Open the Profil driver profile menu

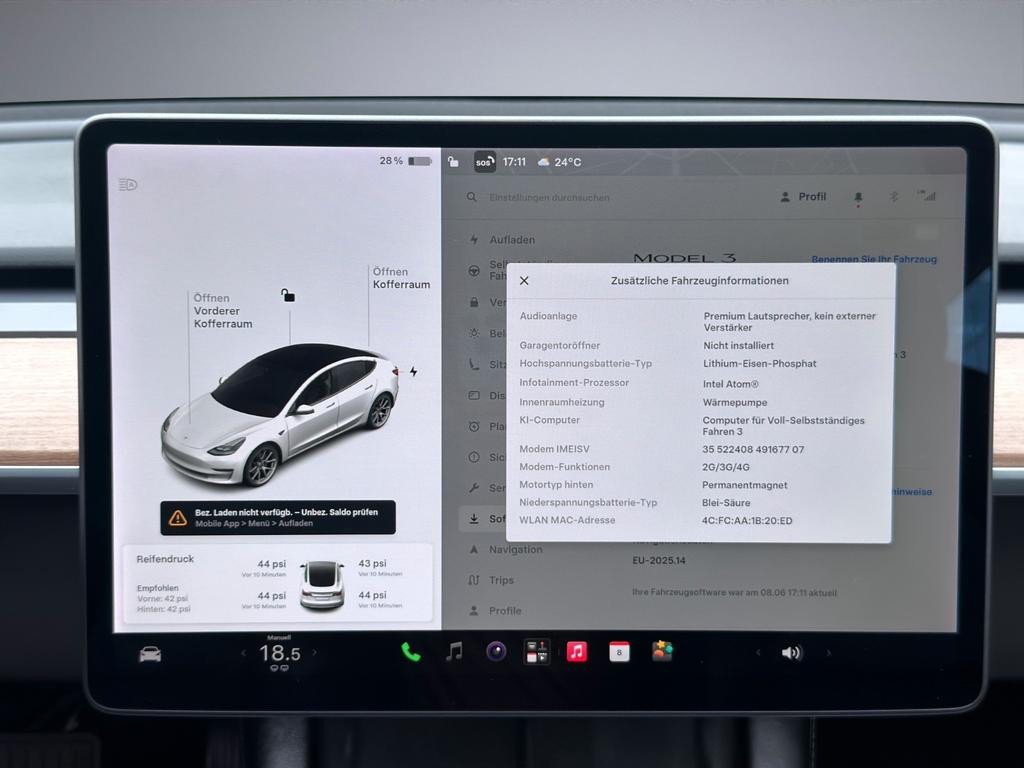pos(803,197)
